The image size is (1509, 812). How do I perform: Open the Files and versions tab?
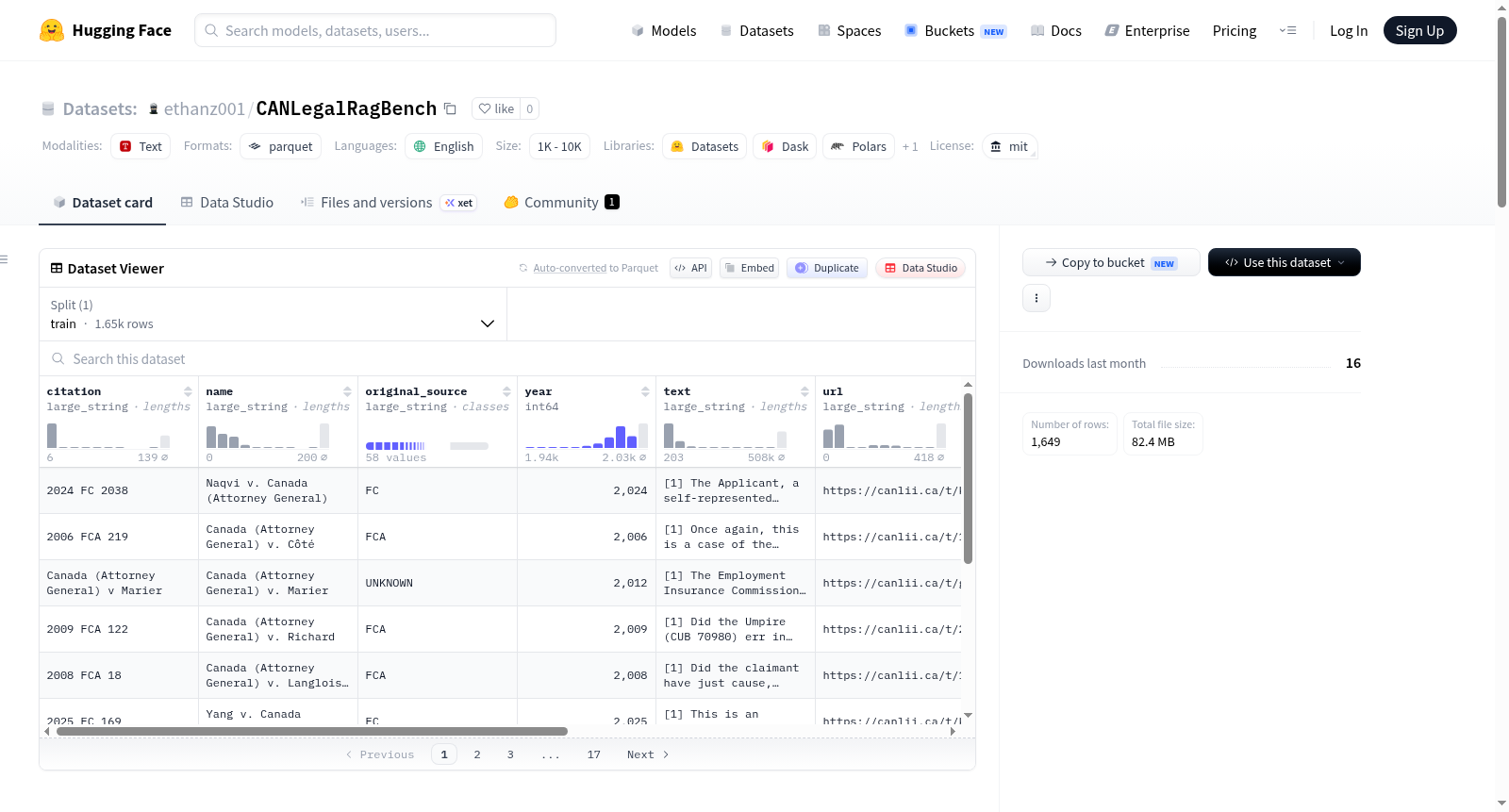[x=389, y=202]
